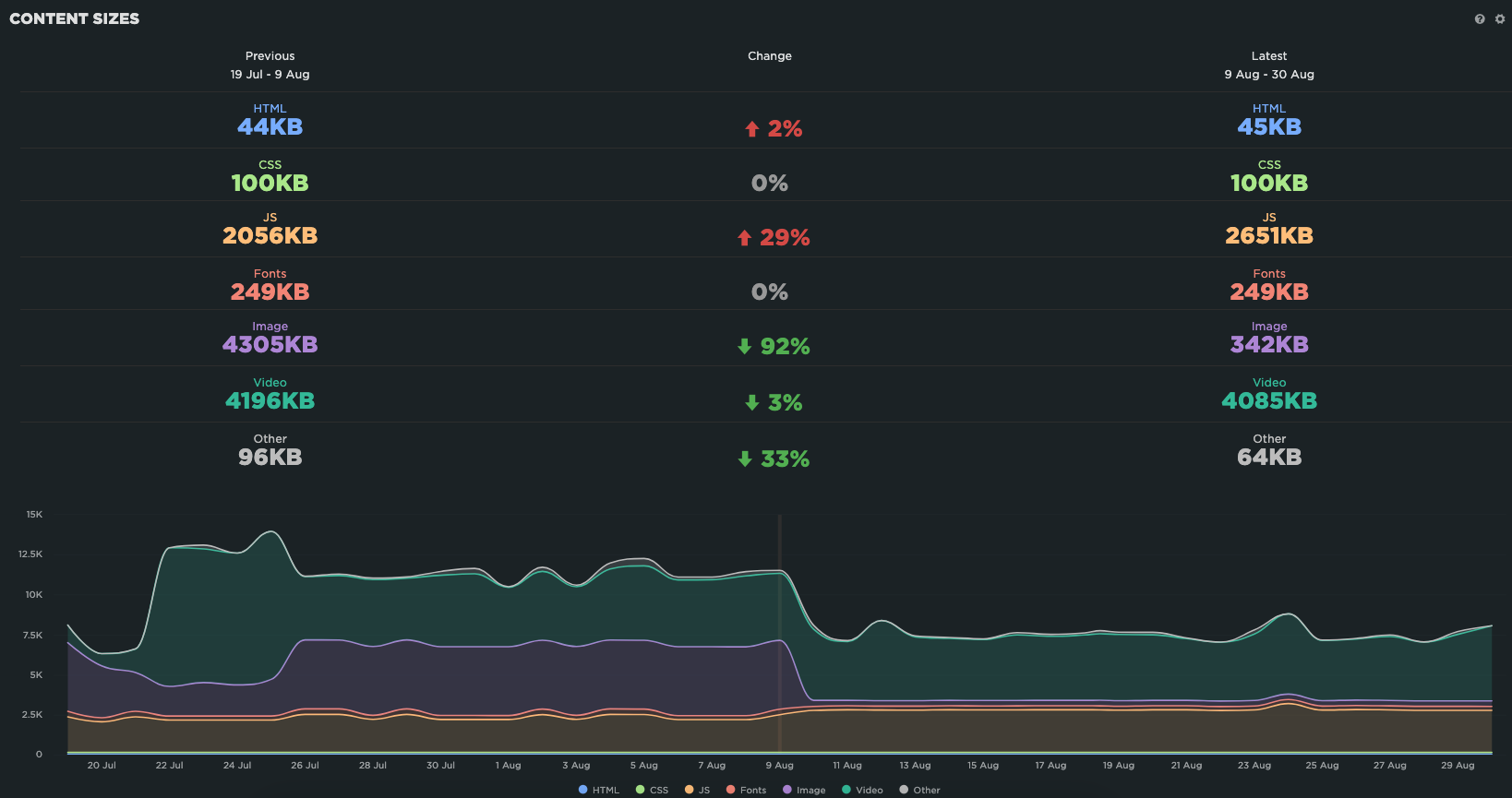Click the green down arrow beside 33%
The width and height of the screenshot is (1512, 798).
[x=744, y=459]
